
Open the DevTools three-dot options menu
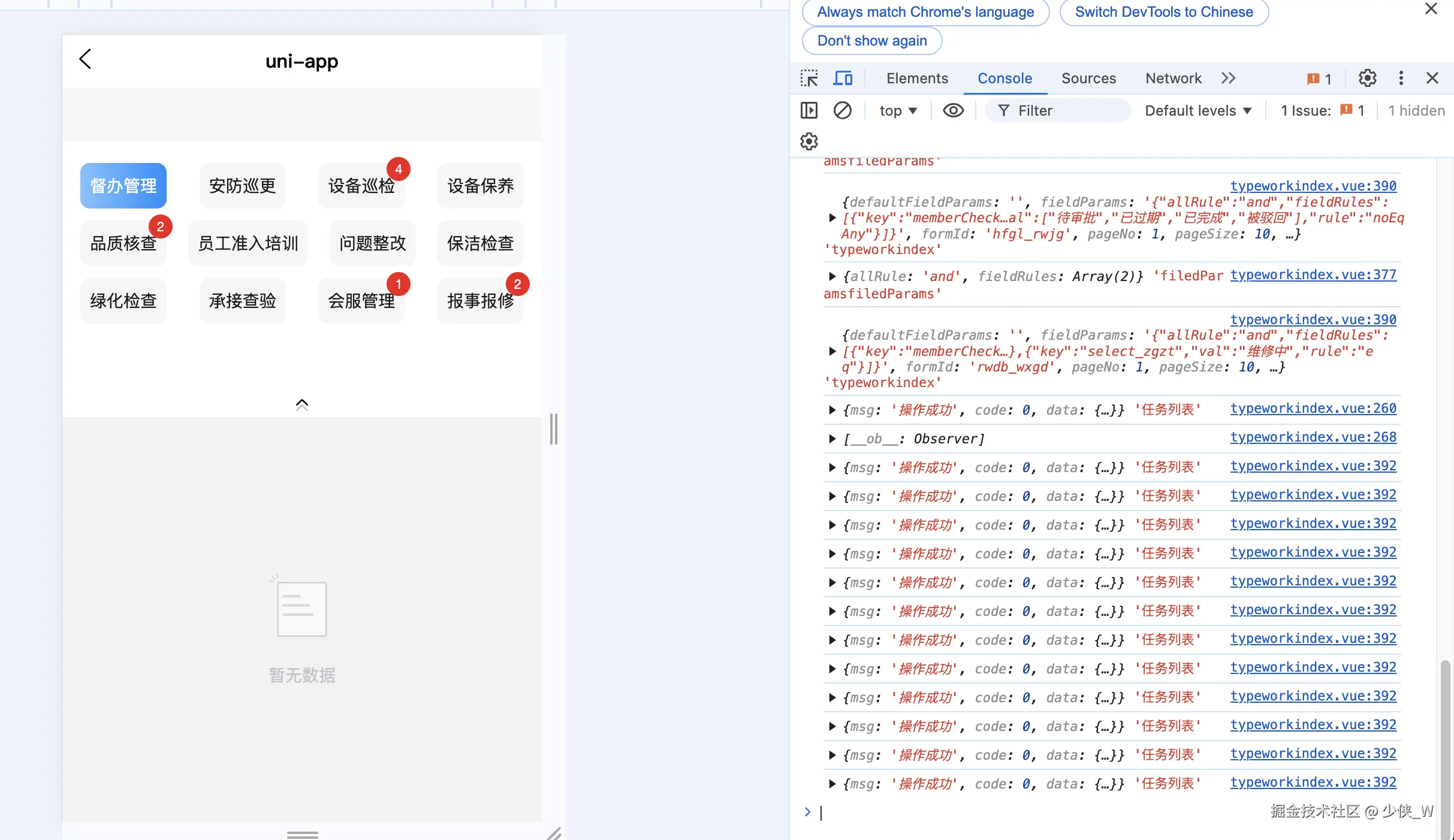pyautogui.click(x=1401, y=78)
